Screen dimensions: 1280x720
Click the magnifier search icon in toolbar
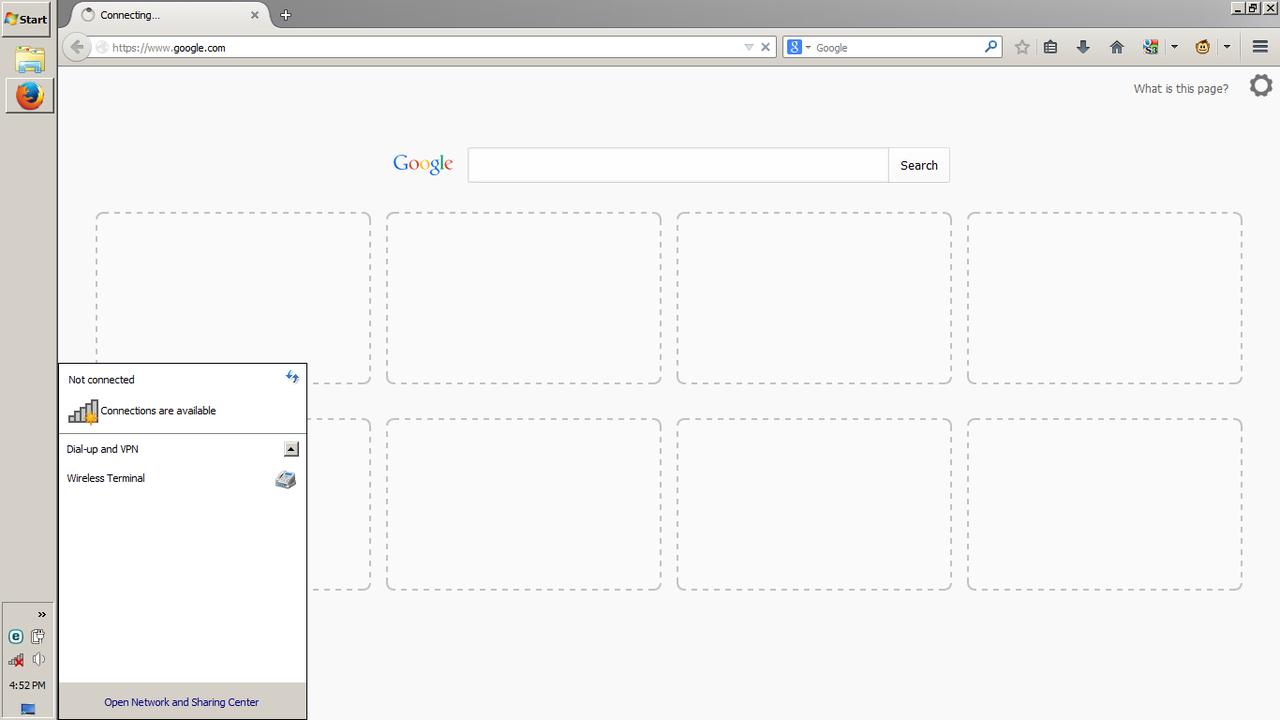pyautogui.click(x=991, y=46)
